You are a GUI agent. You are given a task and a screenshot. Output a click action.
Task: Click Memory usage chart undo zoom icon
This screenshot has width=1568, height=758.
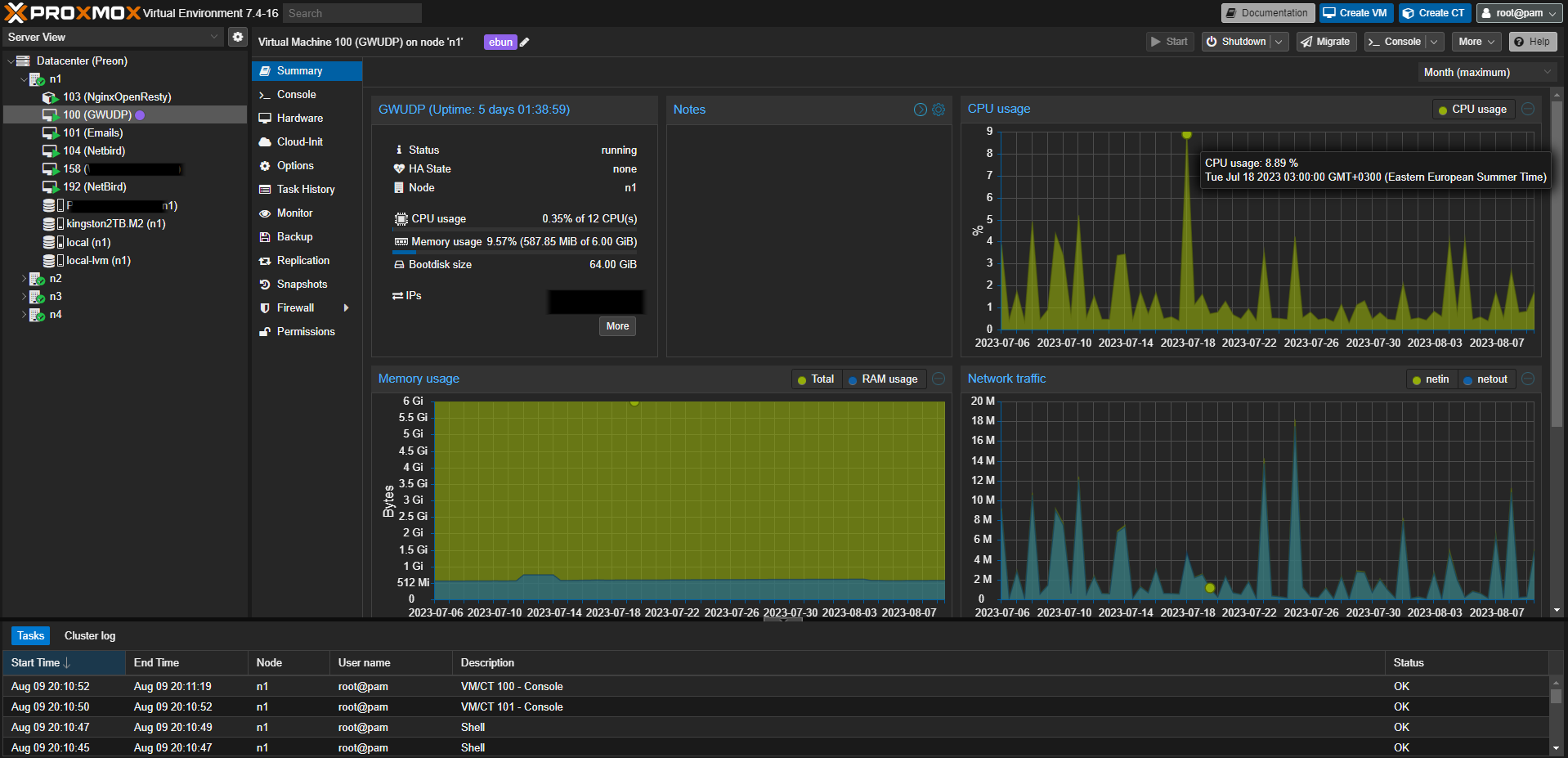click(x=939, y=379)
